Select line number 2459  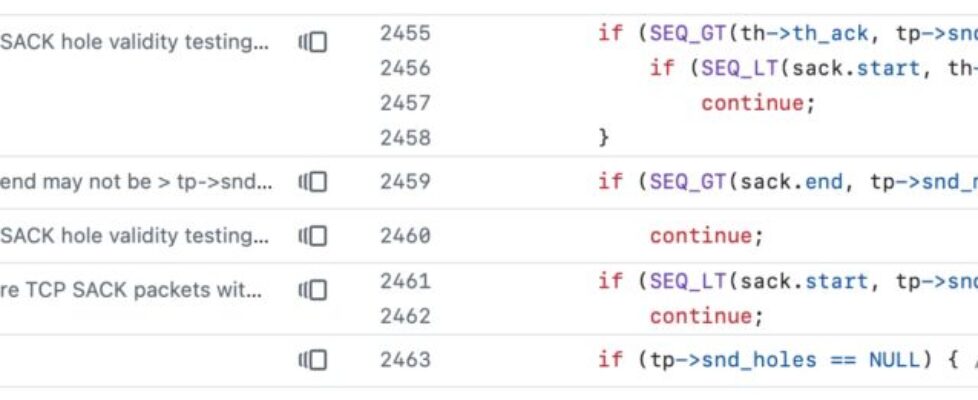[405, 182]
